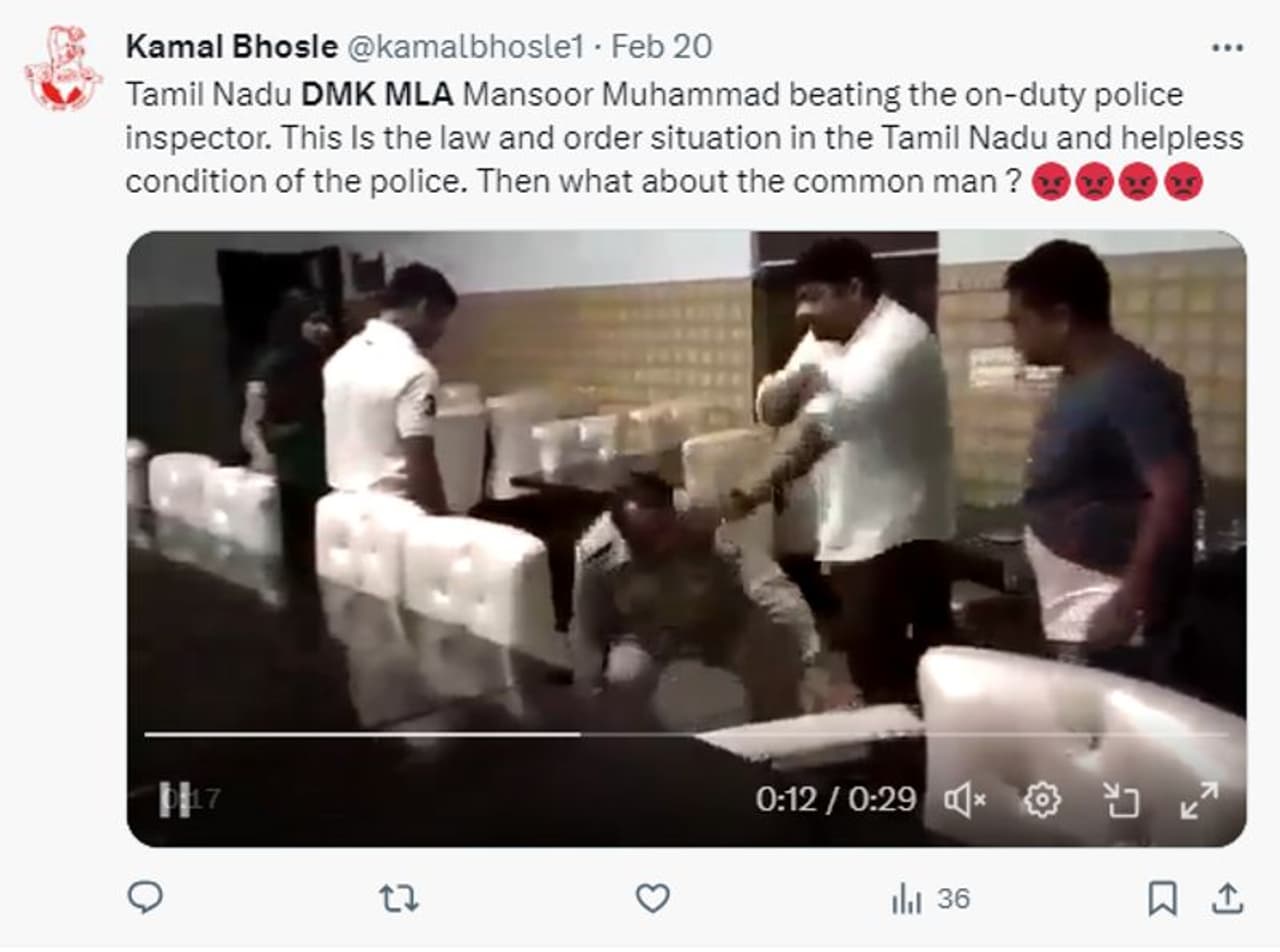Screen dimensions: 1280x952
Task: Share the tweet via share icon
Action: 1226,898
